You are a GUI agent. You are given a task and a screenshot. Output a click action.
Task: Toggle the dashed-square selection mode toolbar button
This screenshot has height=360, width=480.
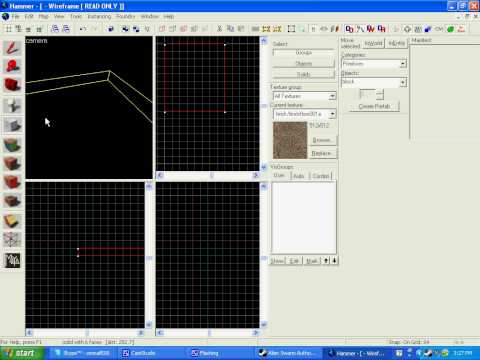(x=291, y=29)
